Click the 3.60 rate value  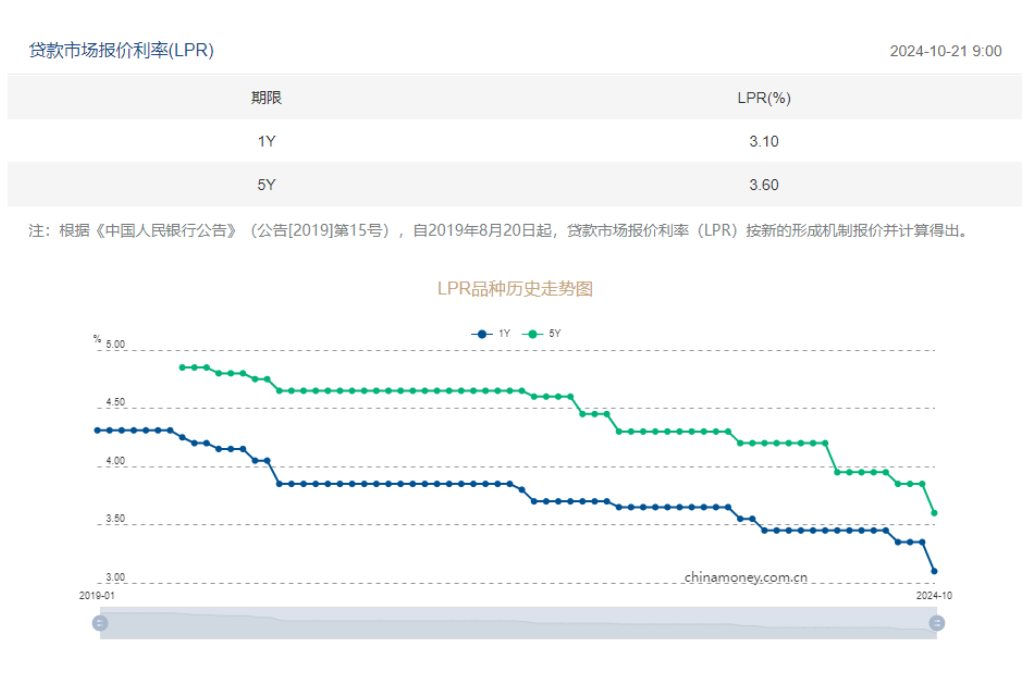[x=764, y=185]
